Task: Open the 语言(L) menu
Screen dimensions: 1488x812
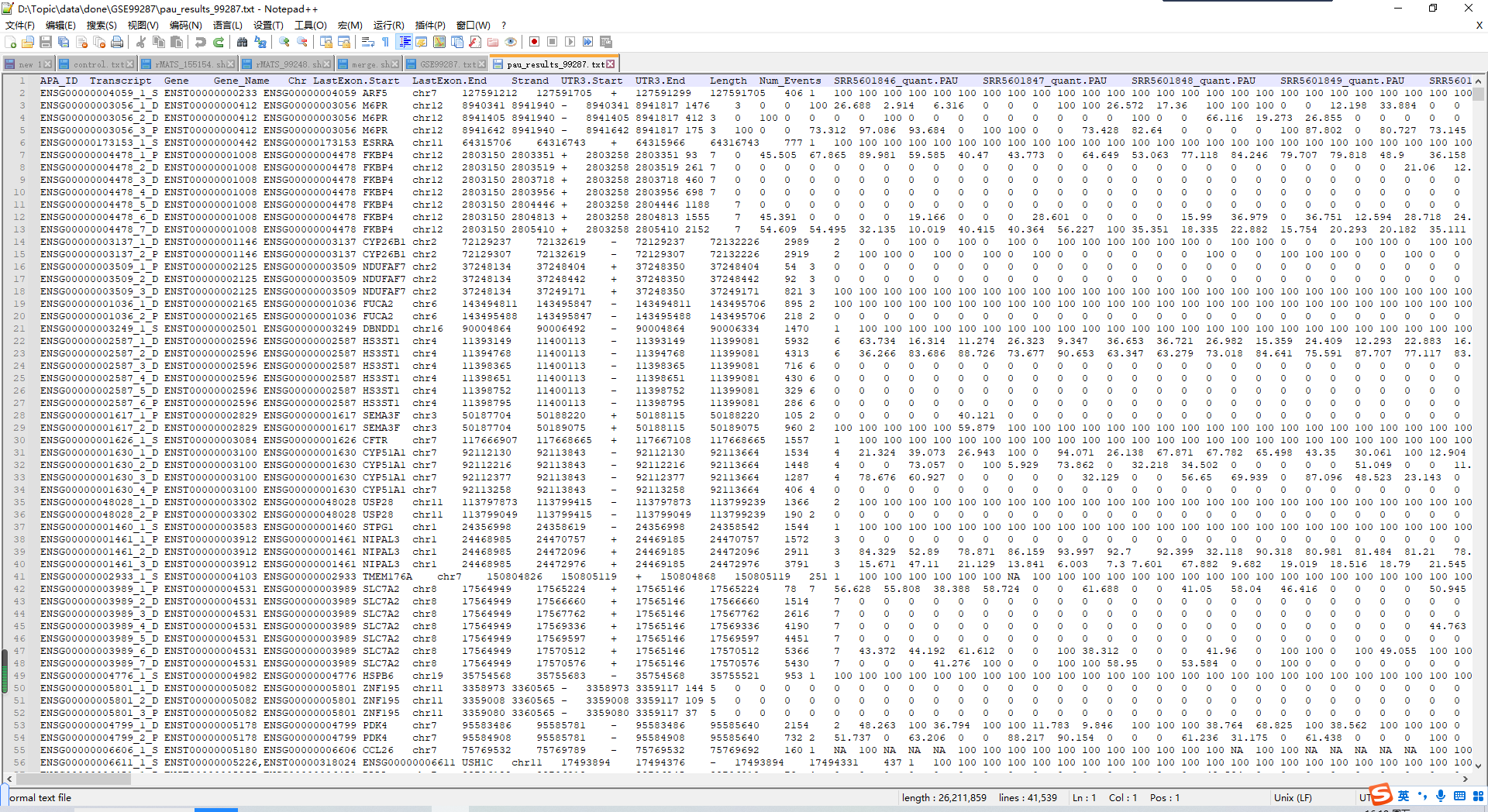Action: (x=228, y=26)
